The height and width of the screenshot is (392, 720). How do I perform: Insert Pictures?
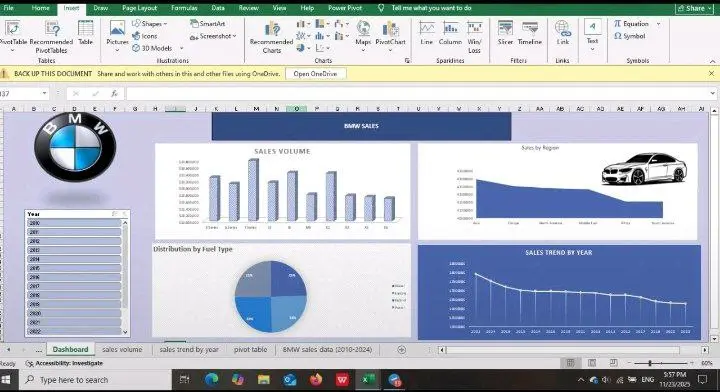tap(117, 35)
